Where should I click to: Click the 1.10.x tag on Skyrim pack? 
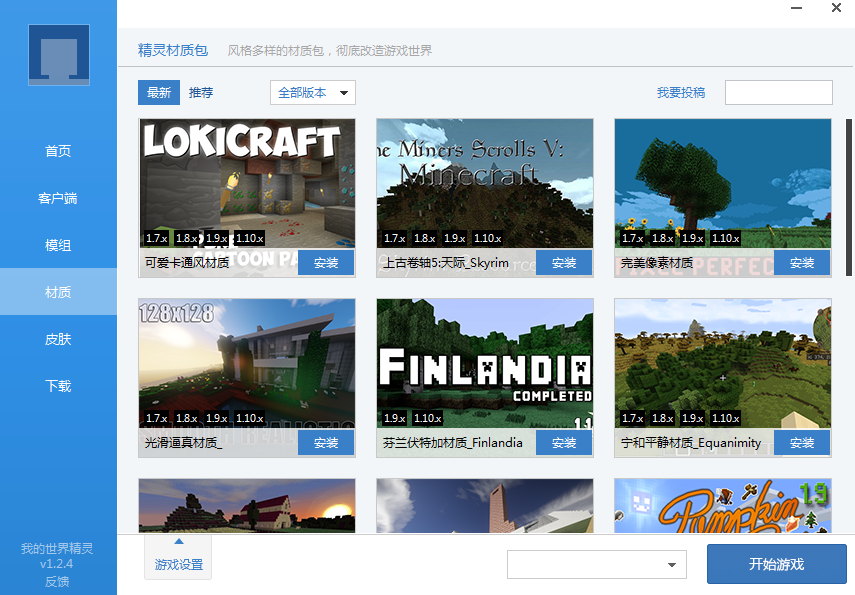487,238
